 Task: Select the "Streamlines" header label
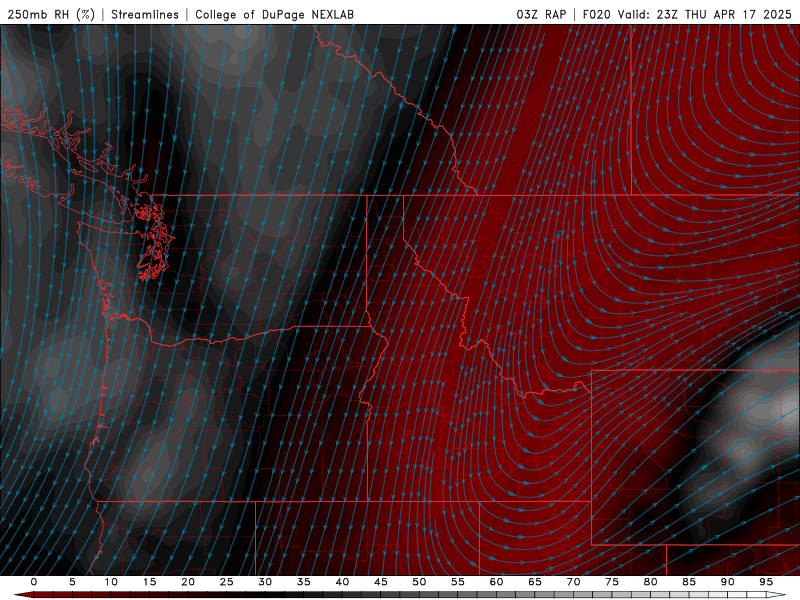click(145, 14)
